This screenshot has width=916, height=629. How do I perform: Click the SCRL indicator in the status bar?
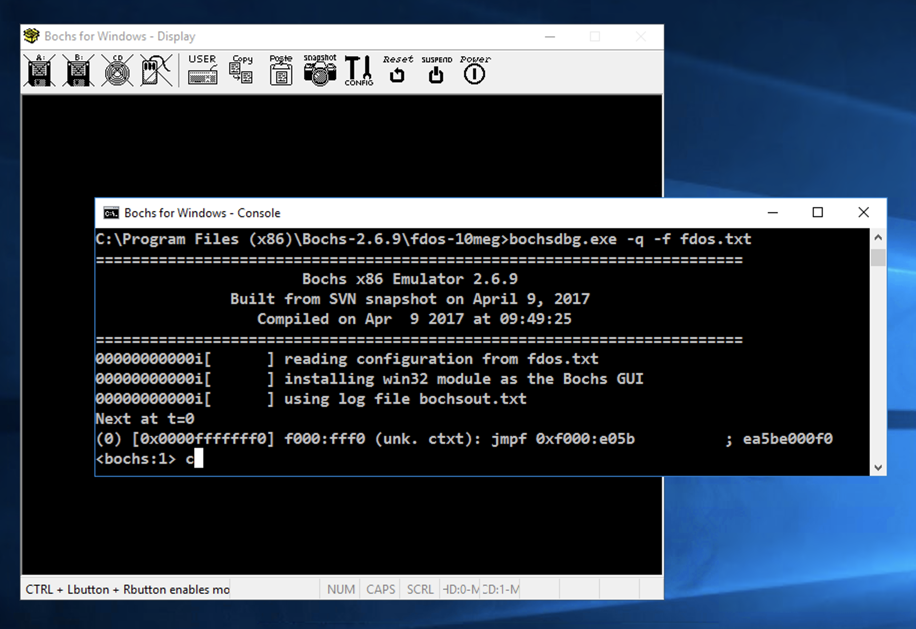coord(420,589)
